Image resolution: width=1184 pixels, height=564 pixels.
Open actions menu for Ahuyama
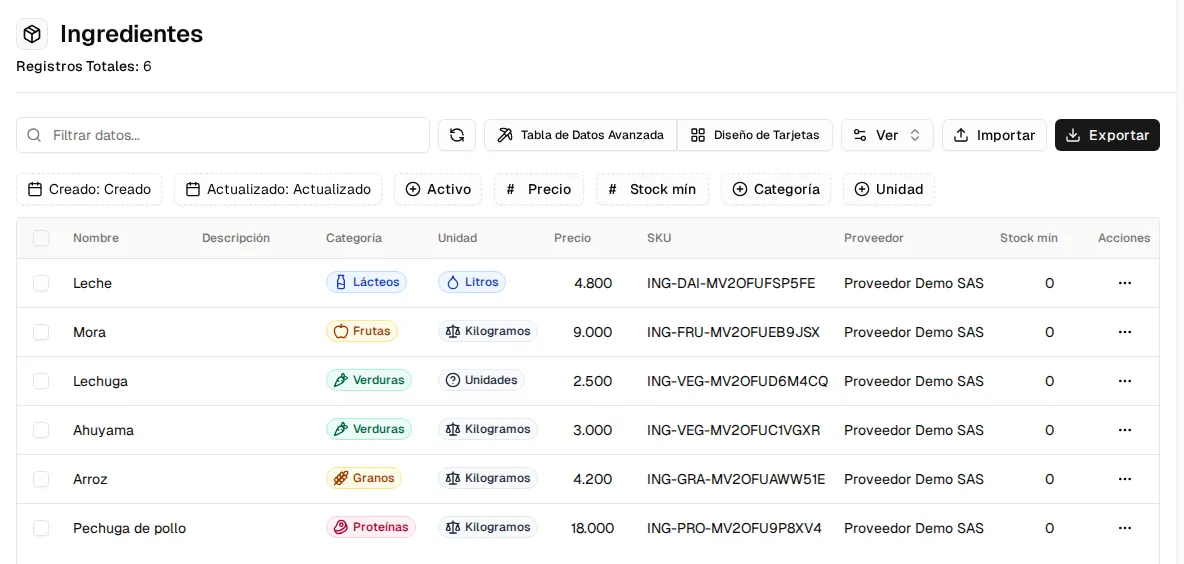(1124, 430)
